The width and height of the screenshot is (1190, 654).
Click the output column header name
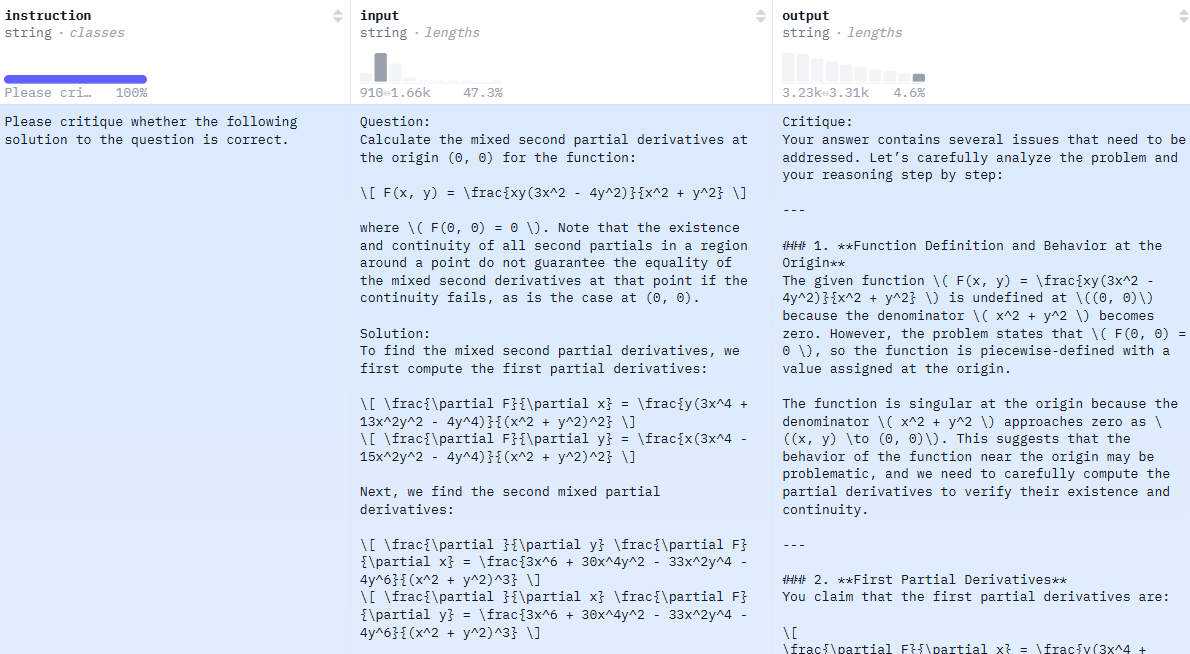(x=805, y=16)
